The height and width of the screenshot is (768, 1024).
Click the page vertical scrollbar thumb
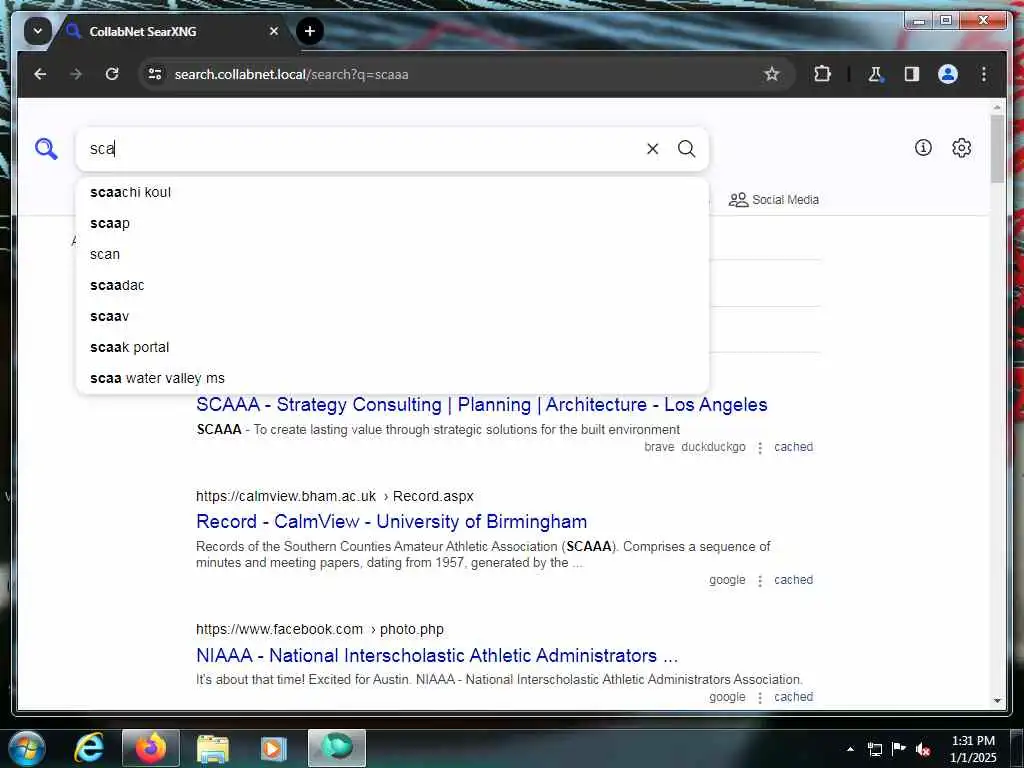(997, 149)
